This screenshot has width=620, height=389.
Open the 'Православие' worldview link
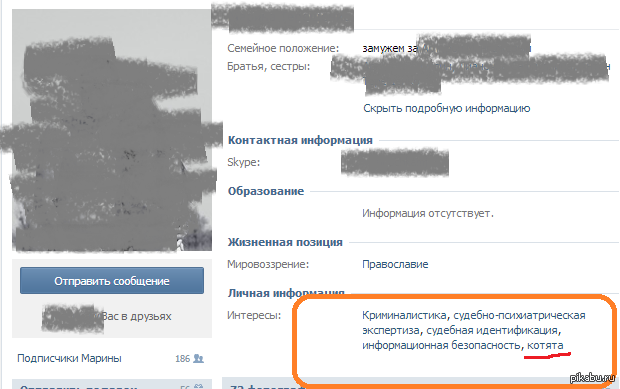(395, 264)
